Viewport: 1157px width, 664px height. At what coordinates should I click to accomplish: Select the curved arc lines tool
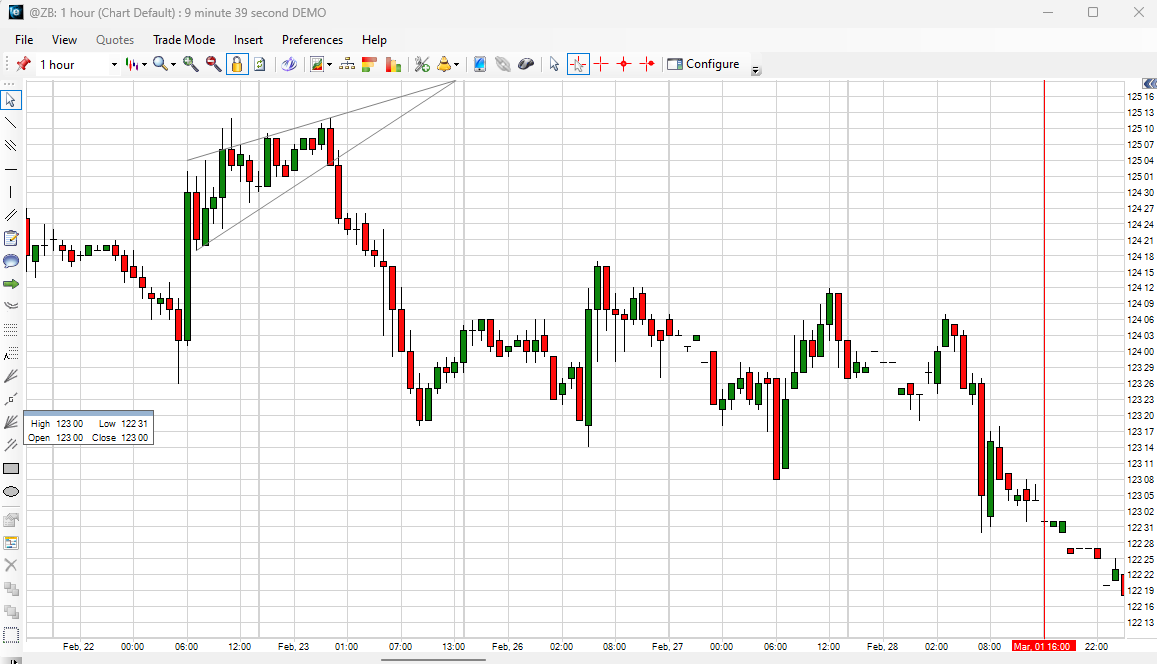pyautogui.click(x=11, y=305)
